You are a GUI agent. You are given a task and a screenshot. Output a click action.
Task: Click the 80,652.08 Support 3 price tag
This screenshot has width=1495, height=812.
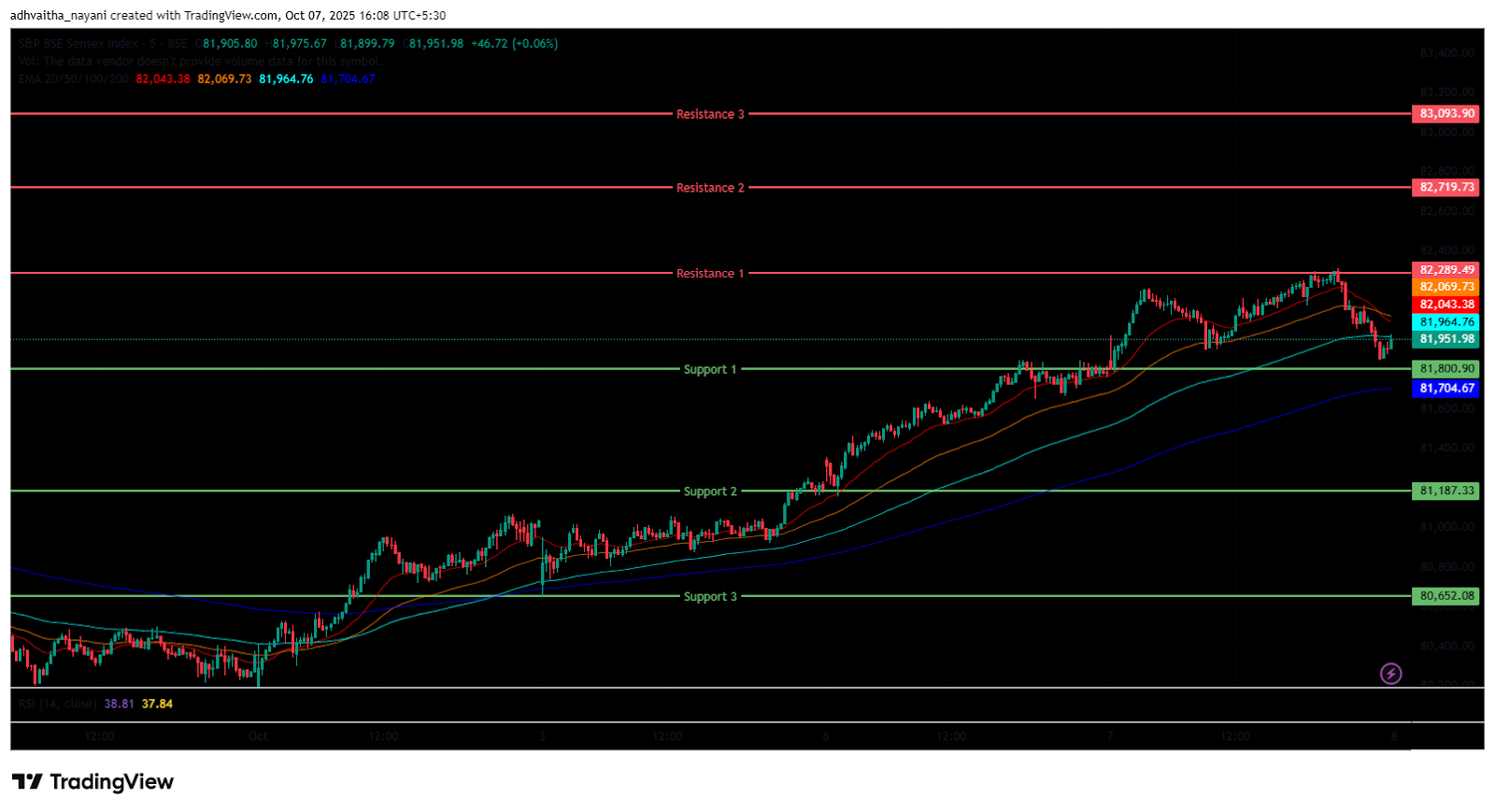point(1446,596)
